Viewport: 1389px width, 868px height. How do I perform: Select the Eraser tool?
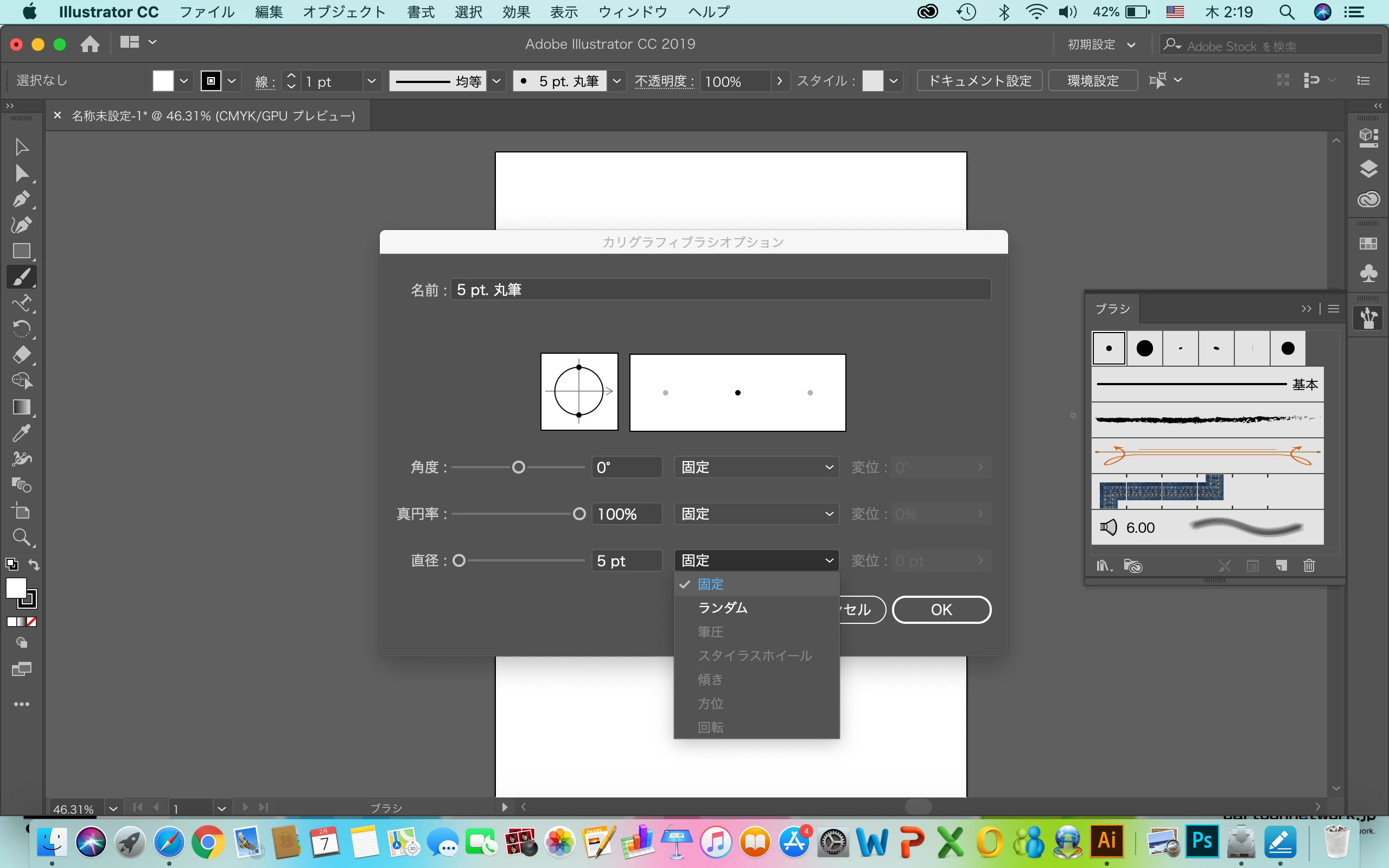pos(21,355)
